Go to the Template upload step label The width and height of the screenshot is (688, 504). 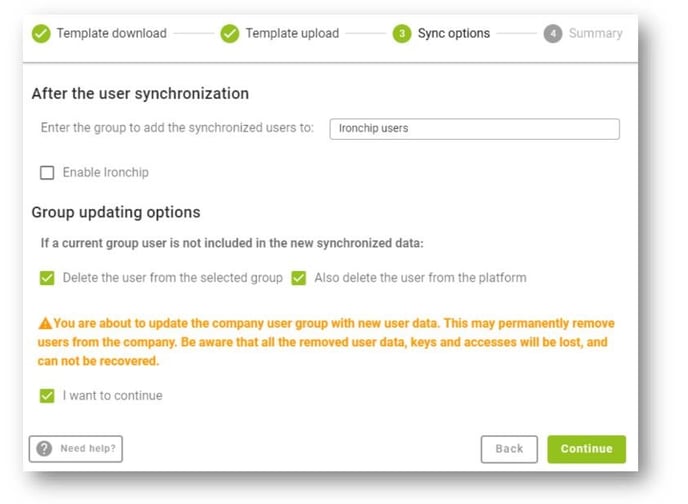292,33
